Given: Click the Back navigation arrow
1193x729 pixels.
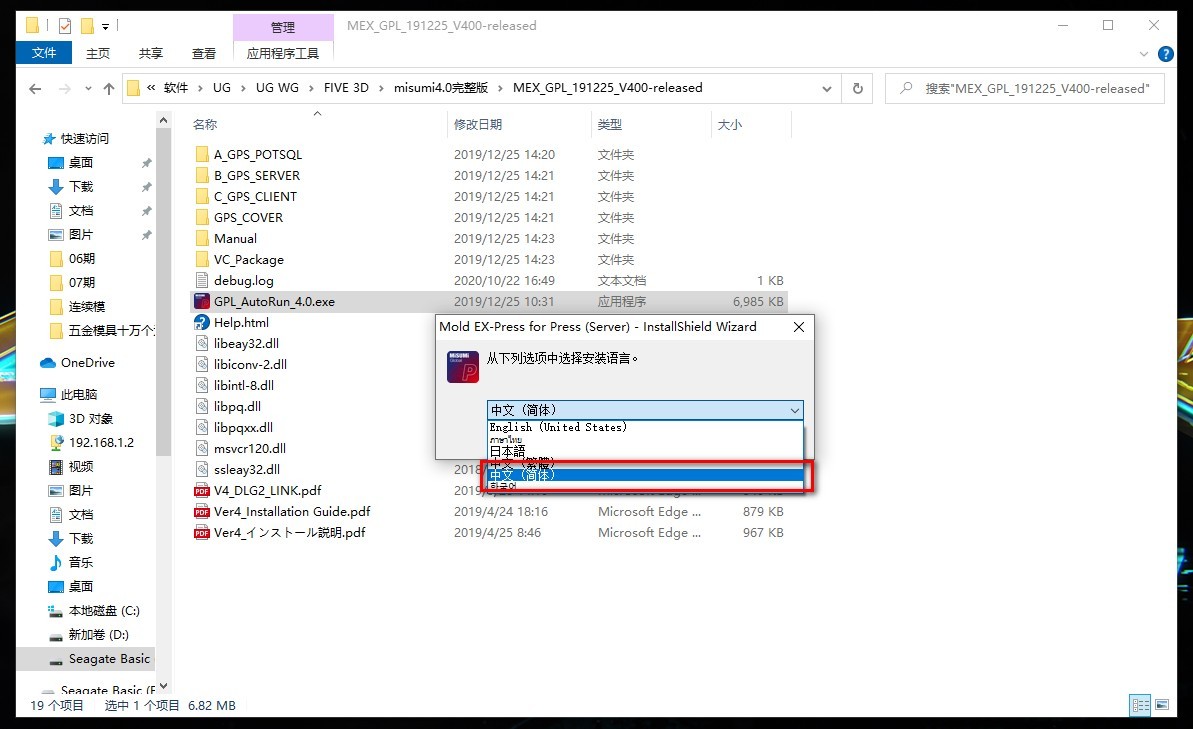Looking at the screenshot, I should pos(34,88).
